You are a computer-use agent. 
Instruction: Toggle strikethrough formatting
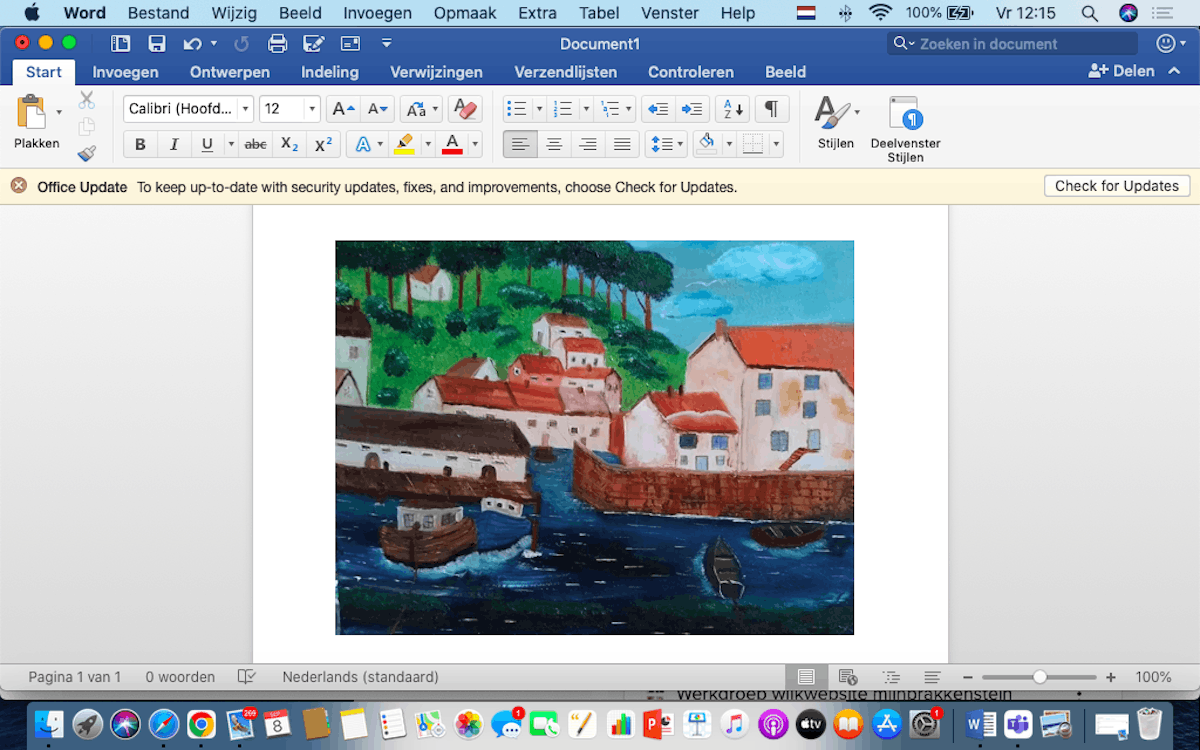click(x=256, y=144)
